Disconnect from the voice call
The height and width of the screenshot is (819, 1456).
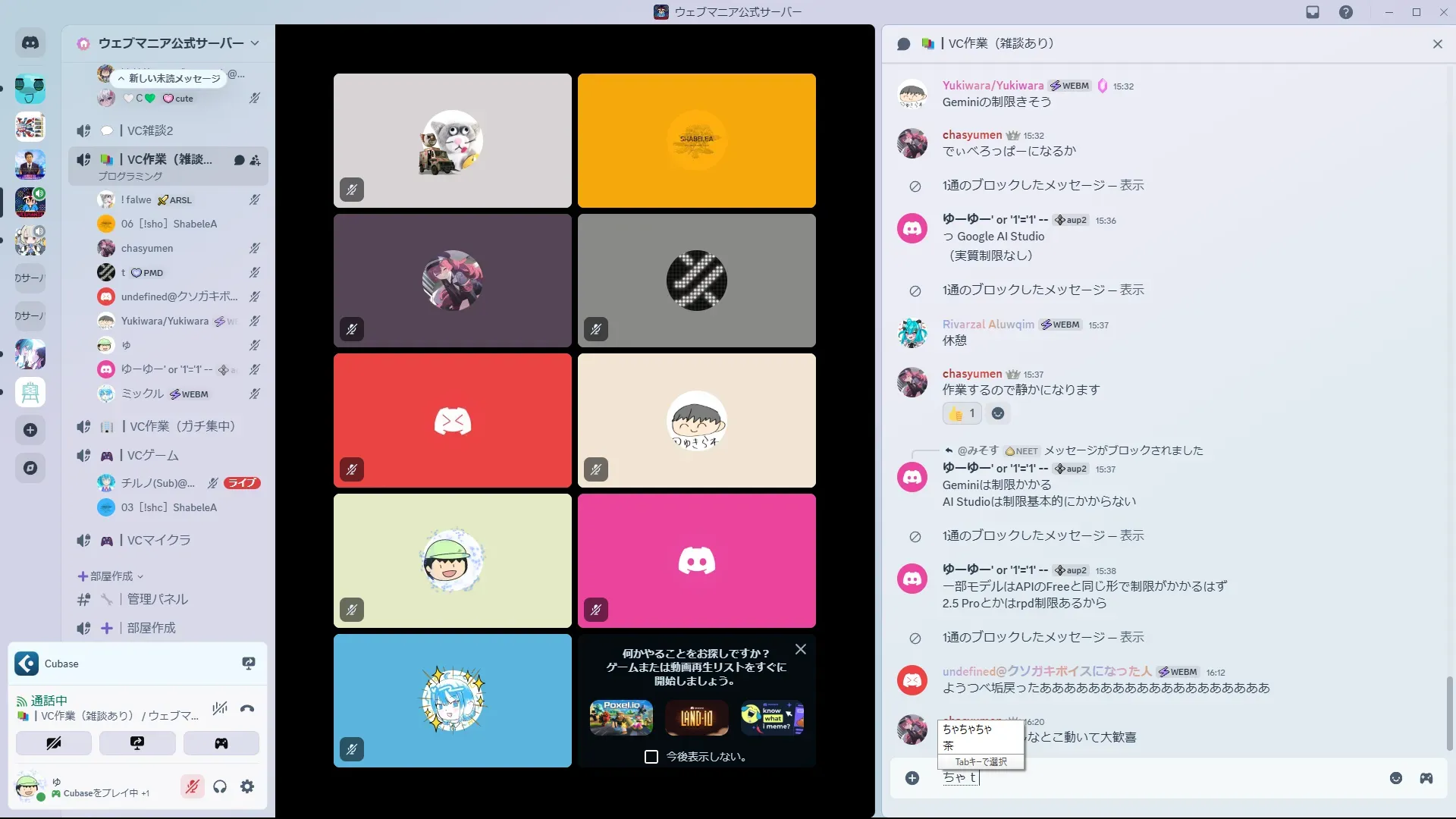click(247, 709)
